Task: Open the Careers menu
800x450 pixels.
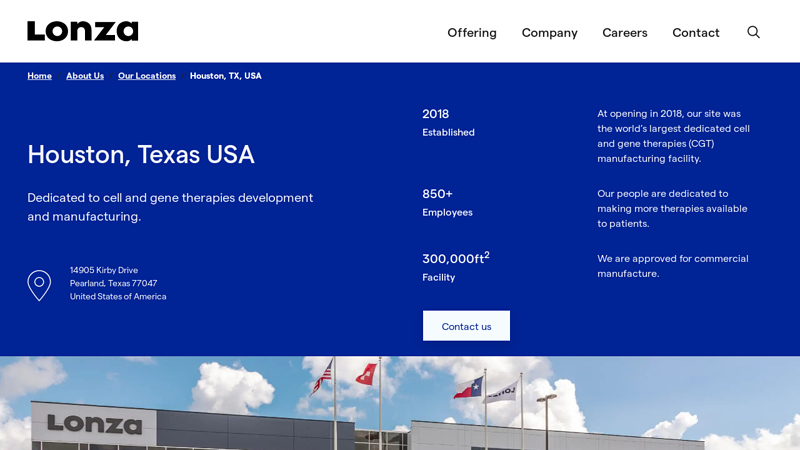Action: click(625, 33)
